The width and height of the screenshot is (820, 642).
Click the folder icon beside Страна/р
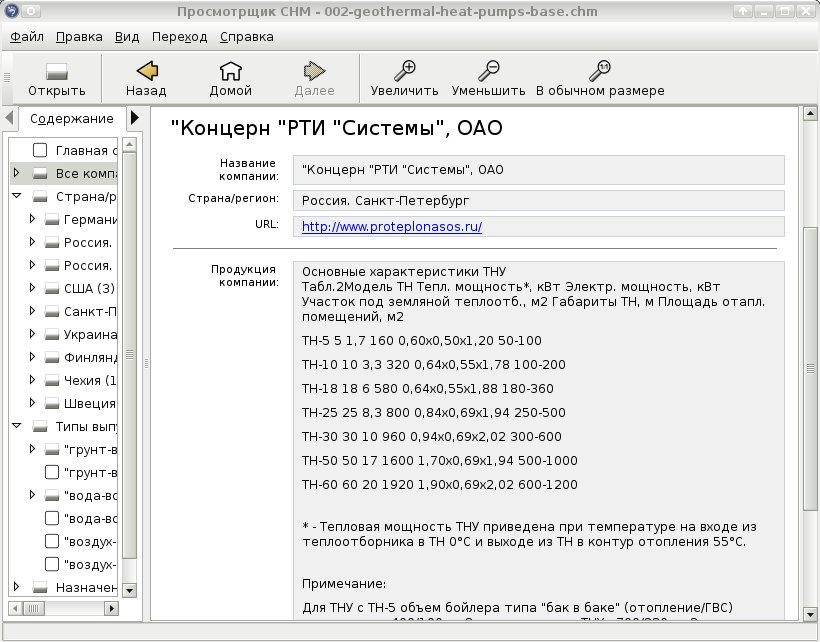tap(40, 197)
